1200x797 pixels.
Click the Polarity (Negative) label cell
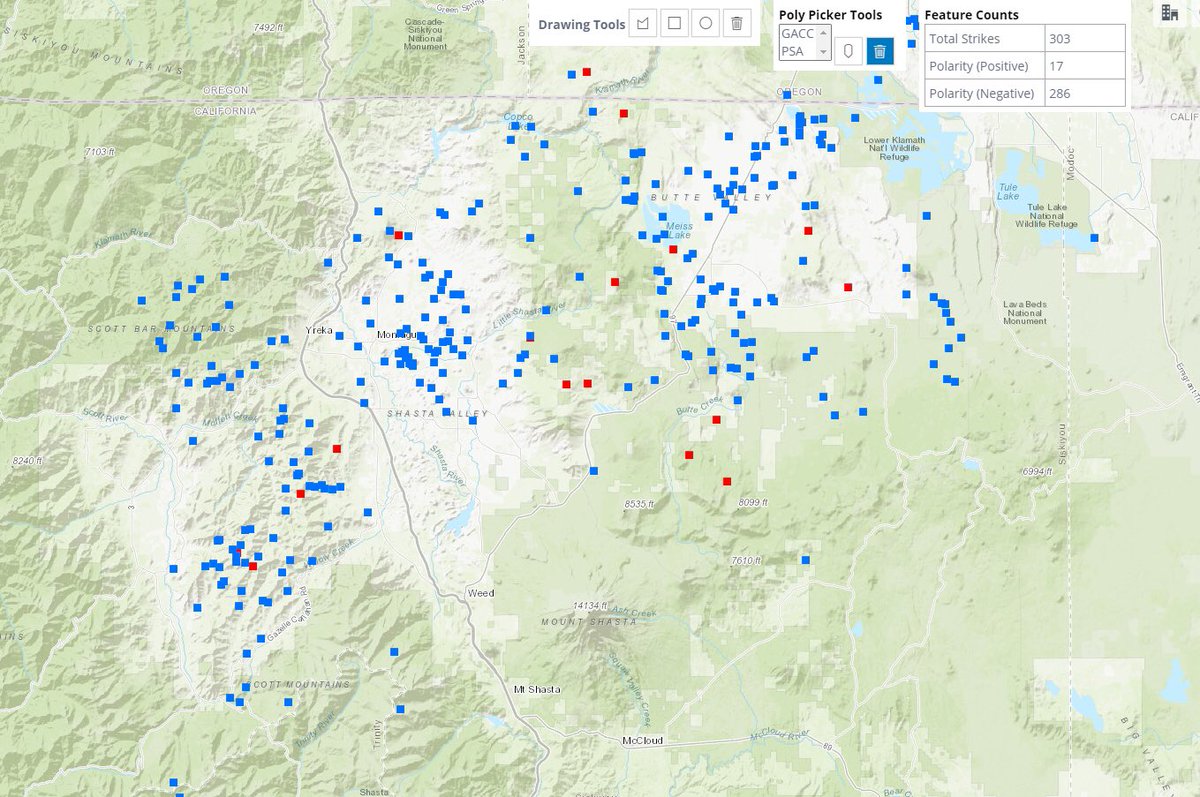[x=985, y=93]
